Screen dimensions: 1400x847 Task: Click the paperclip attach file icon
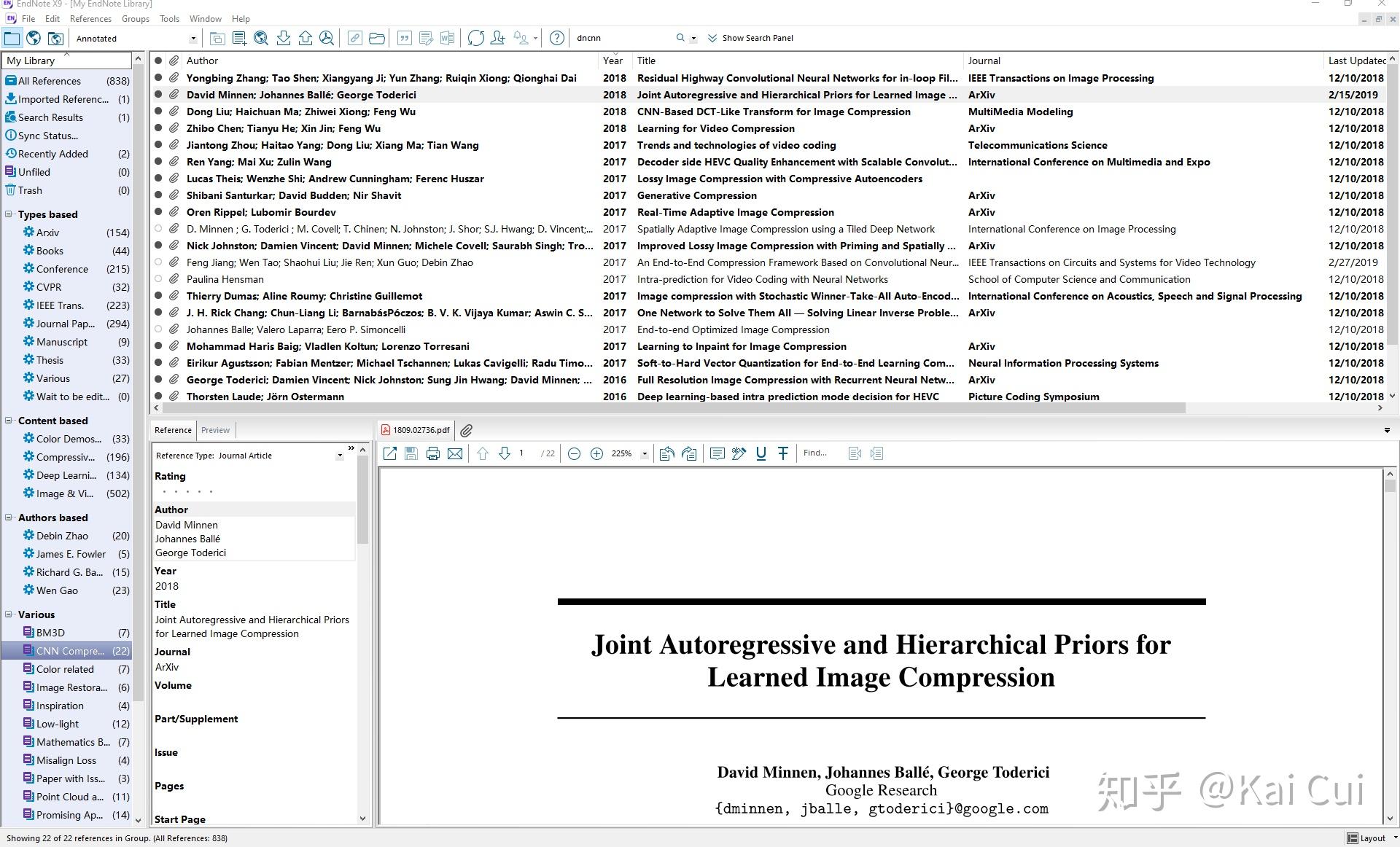[x=467, y=431]
